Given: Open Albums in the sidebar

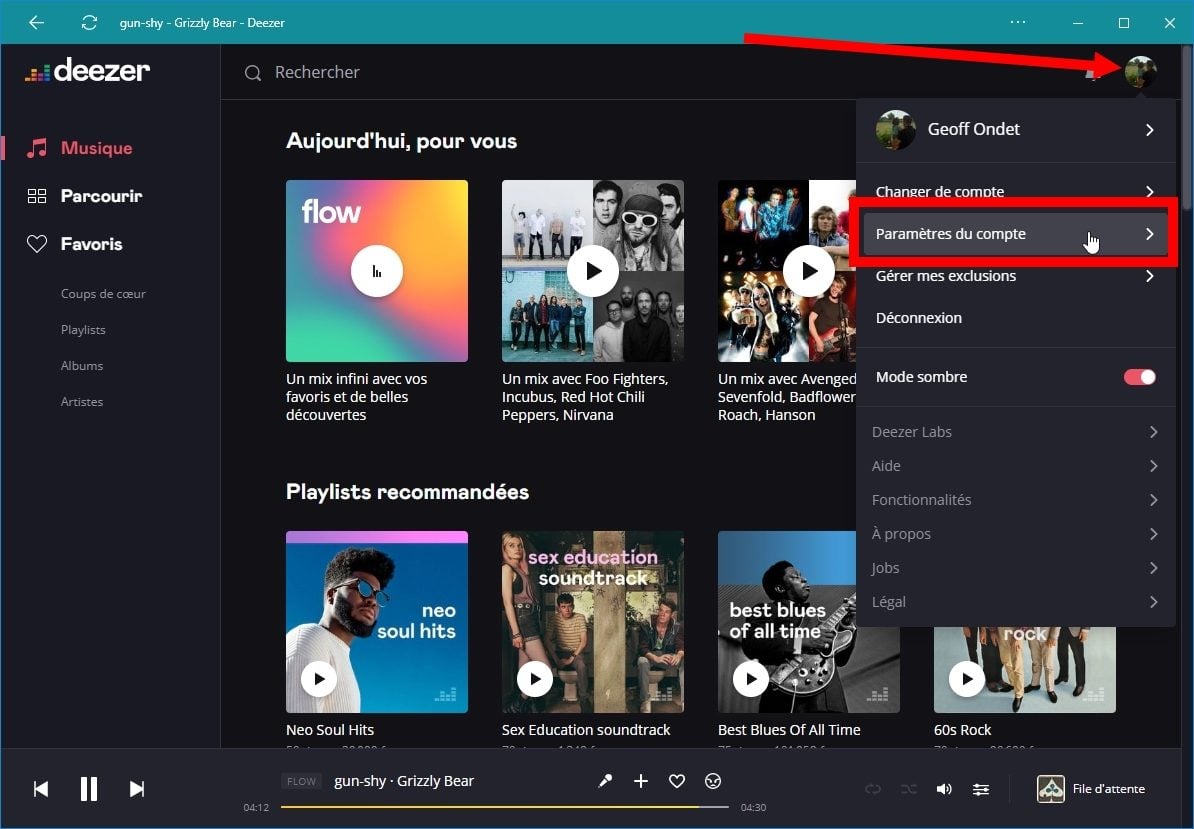Looking at the screenshot, I should tap(81, 365).
